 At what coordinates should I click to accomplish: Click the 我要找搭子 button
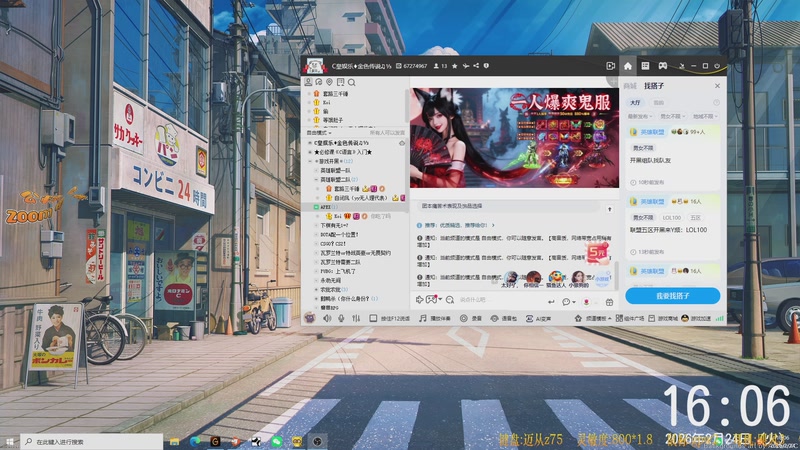point(672,296)
